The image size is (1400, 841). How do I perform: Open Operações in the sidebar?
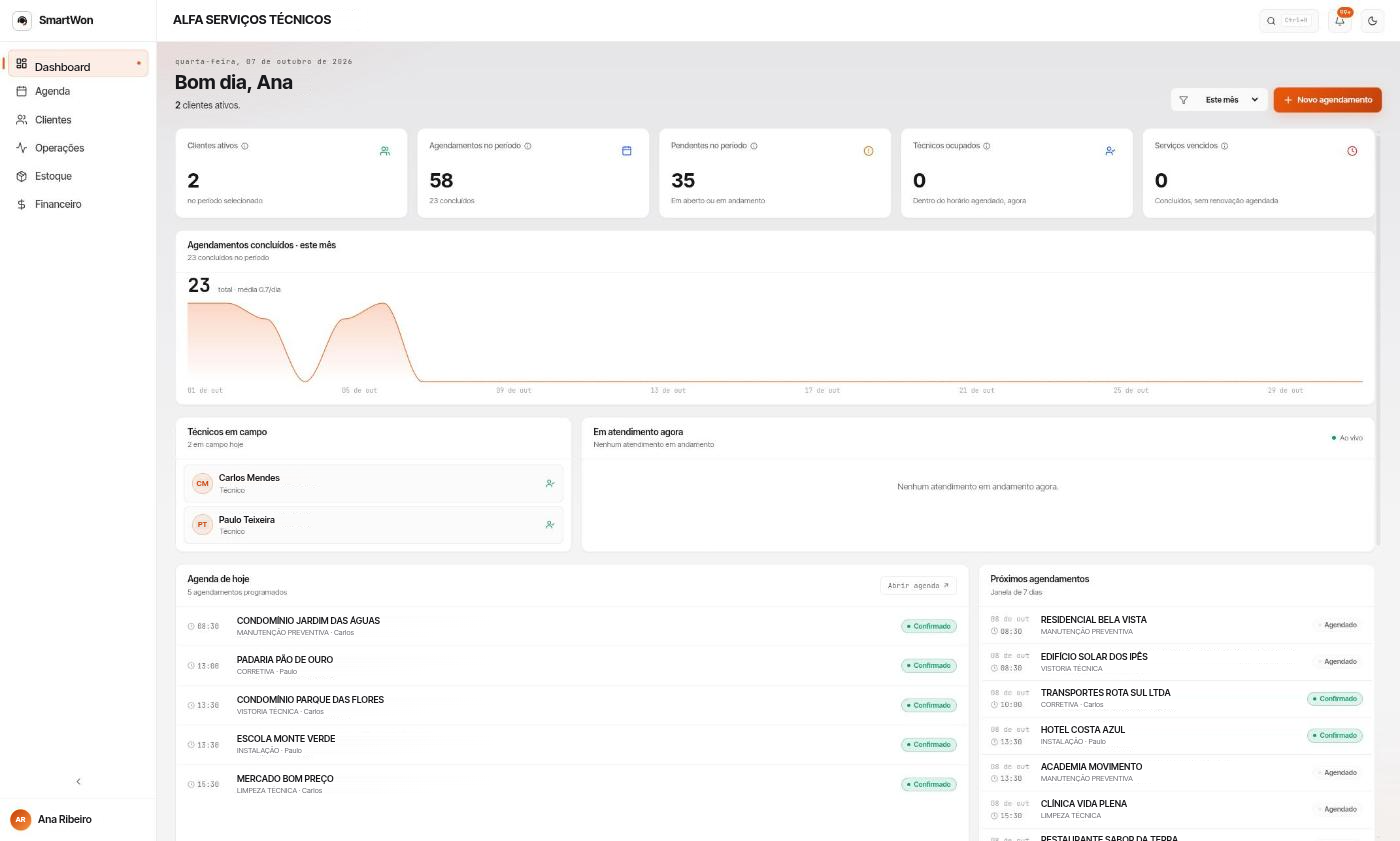[x=78, y=147]
